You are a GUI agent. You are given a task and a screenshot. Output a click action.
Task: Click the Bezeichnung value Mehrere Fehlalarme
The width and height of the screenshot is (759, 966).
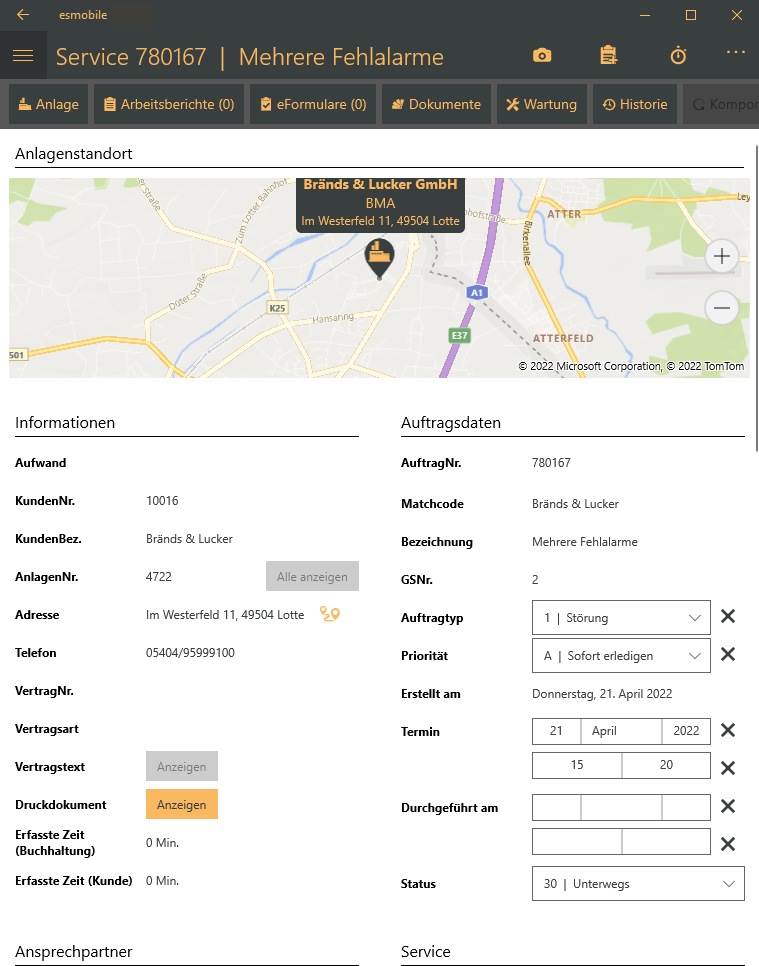(585, 542)
